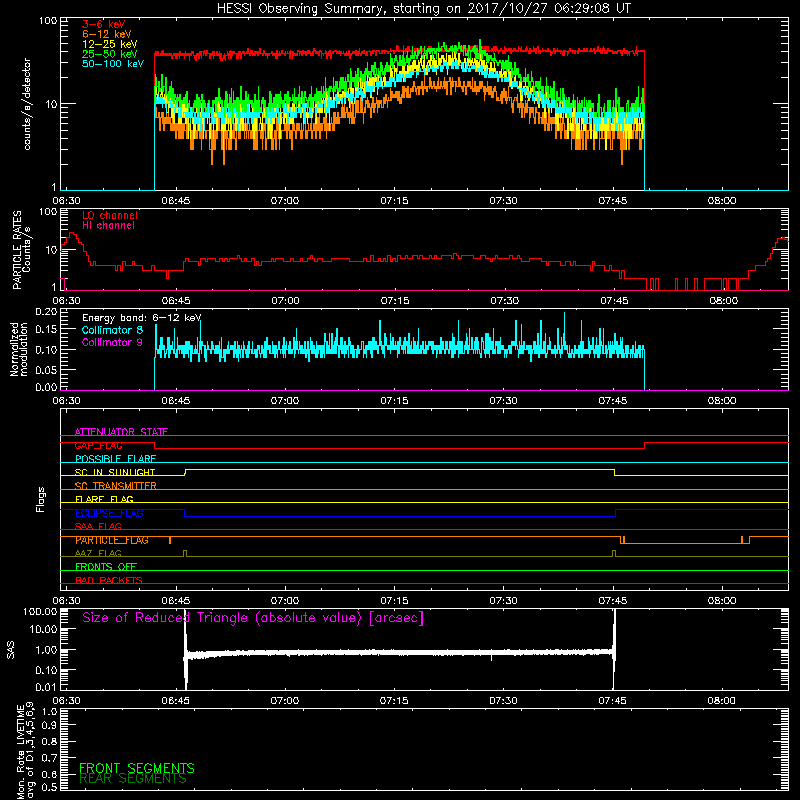Click the AAZ_FLAG label
Screen dimensions: 800x800
coord(98,553)
